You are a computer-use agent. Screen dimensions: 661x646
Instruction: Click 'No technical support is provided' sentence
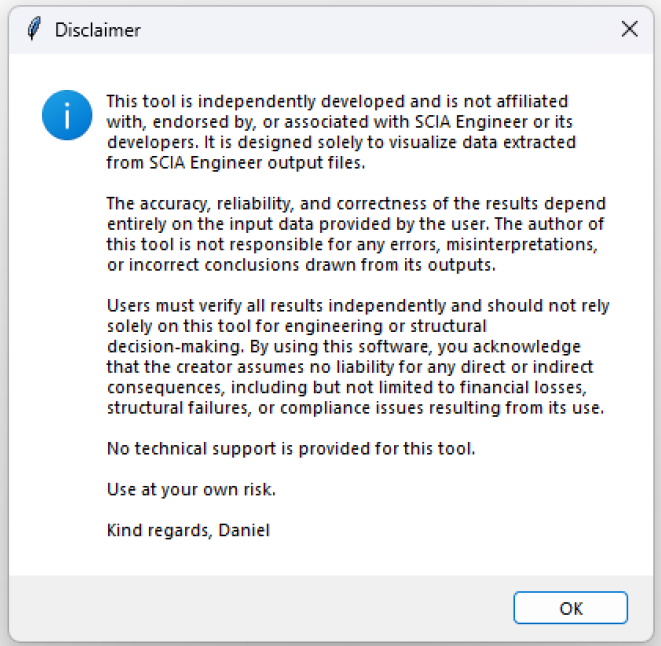[291, 449]
